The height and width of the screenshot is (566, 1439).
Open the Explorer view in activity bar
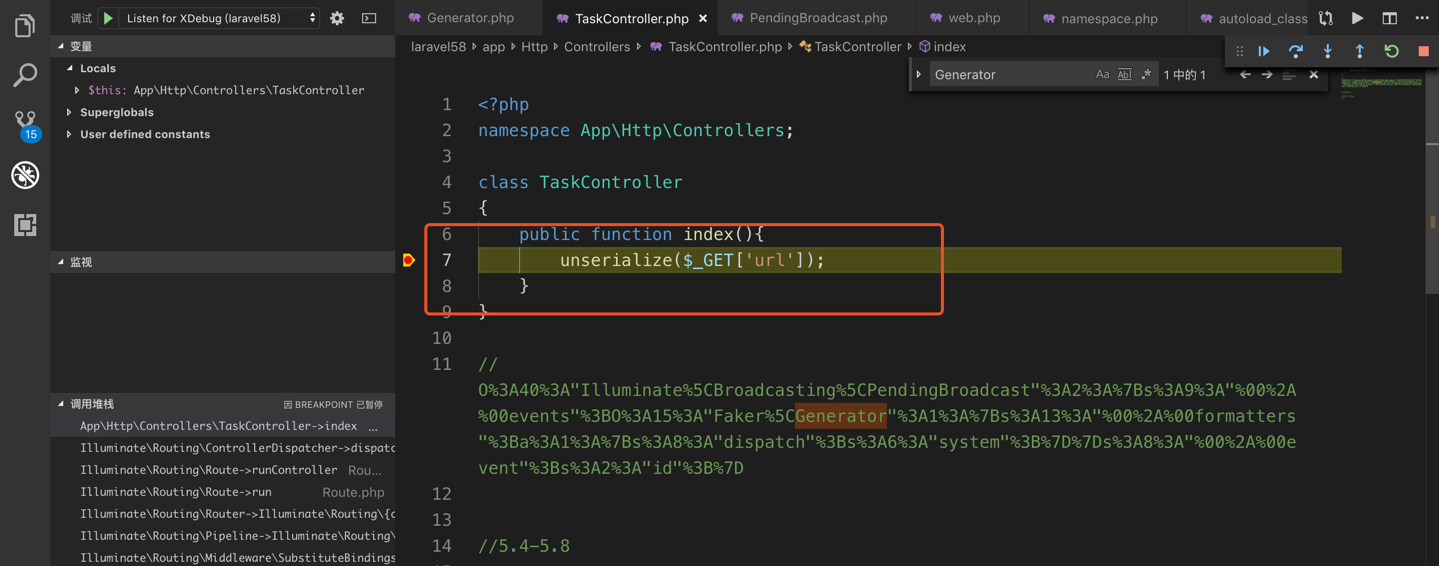point(25,25)
